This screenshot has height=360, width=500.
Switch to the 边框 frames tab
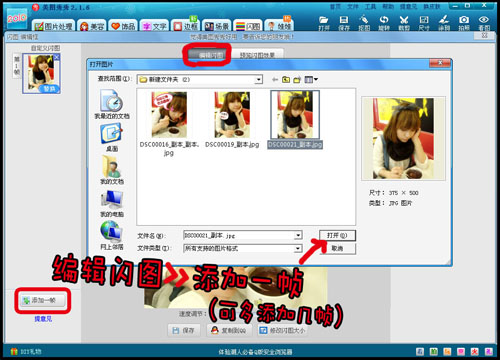point(185,26)
